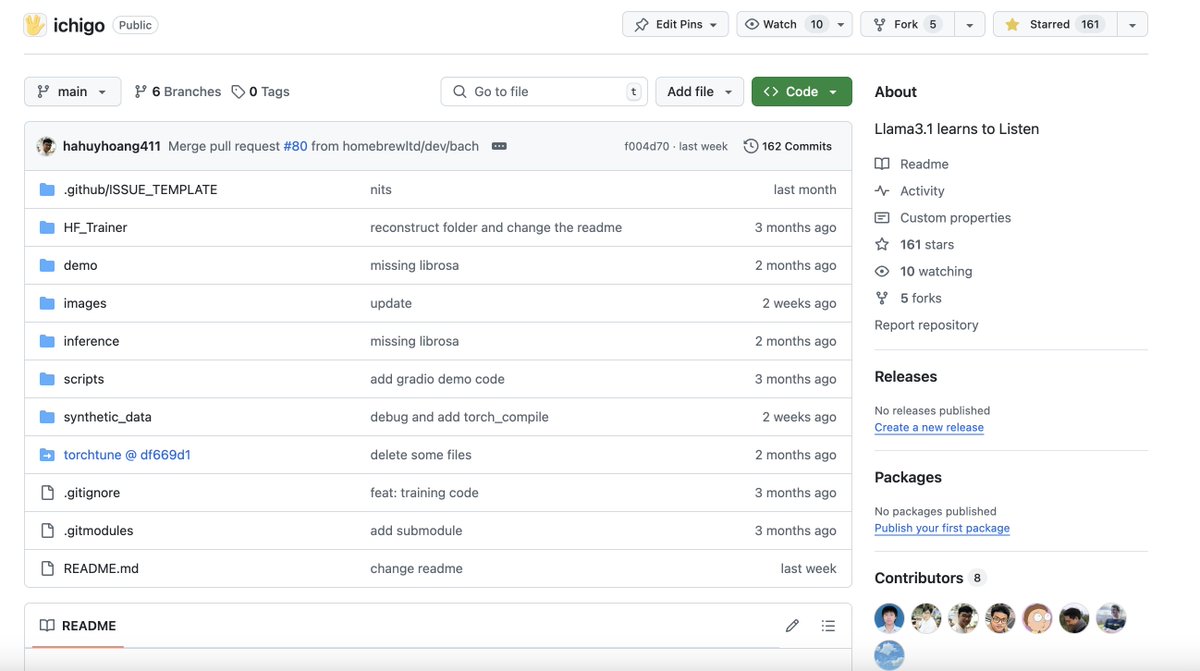Click the folder icon next to inference

[47, 341]
